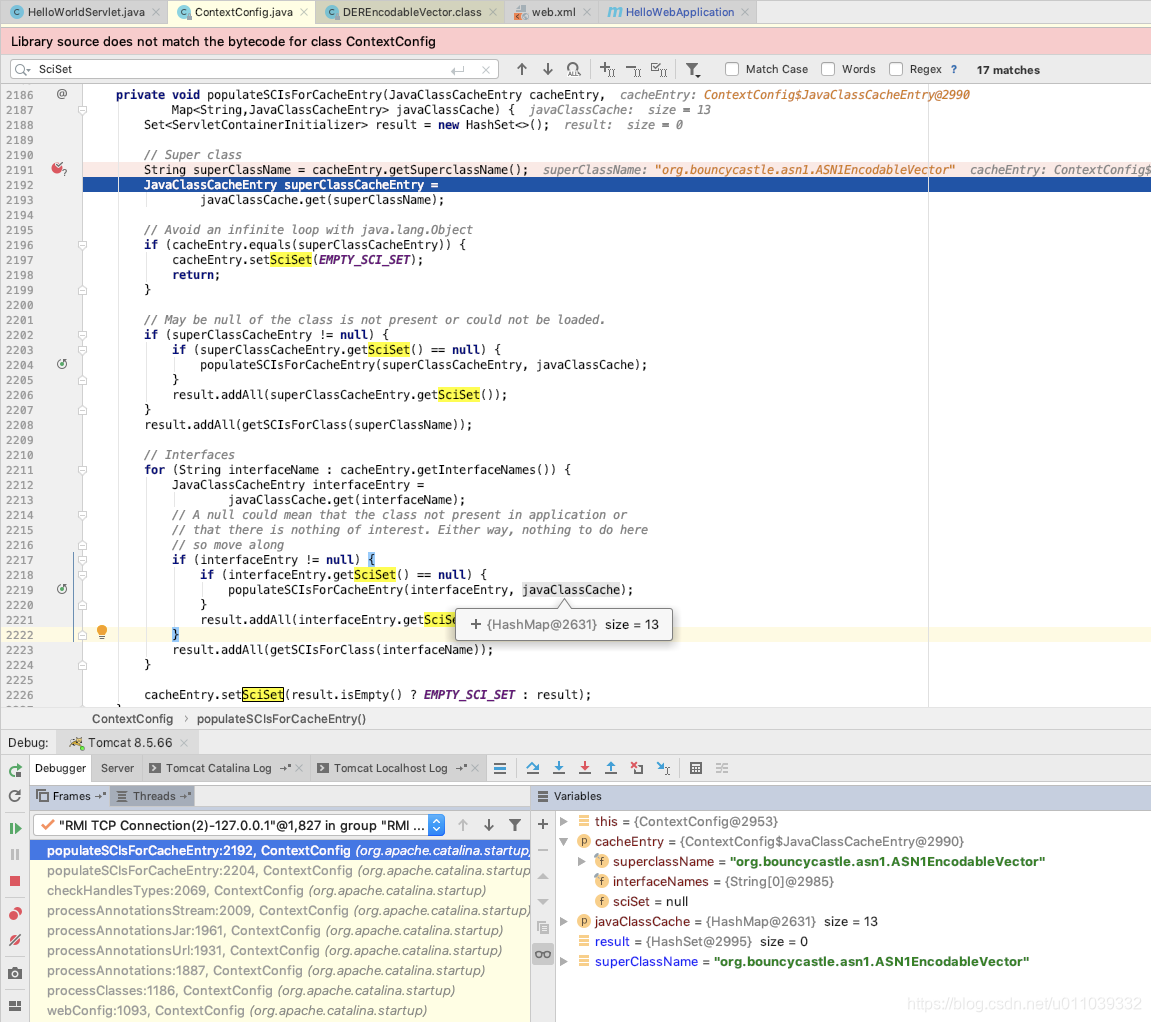Open the Evaluate Expression calculator icon

(x=696, y=768)
